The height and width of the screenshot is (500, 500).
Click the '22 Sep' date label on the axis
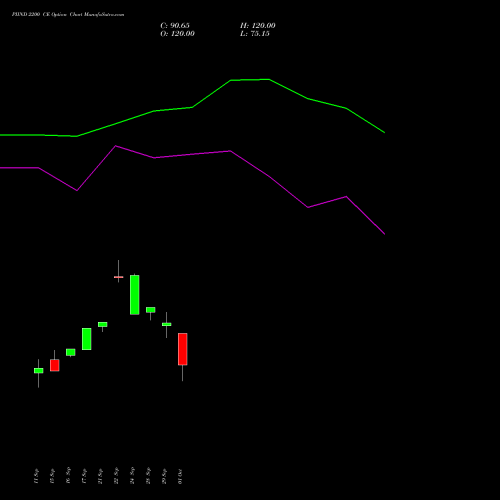(116, 476)
